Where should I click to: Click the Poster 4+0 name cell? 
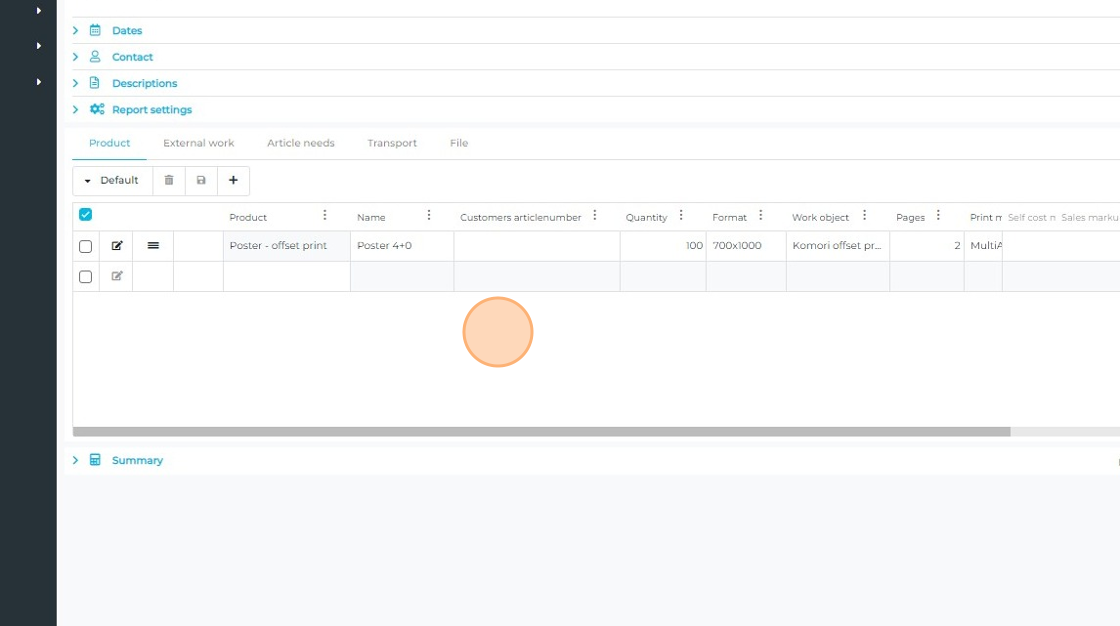401,246
